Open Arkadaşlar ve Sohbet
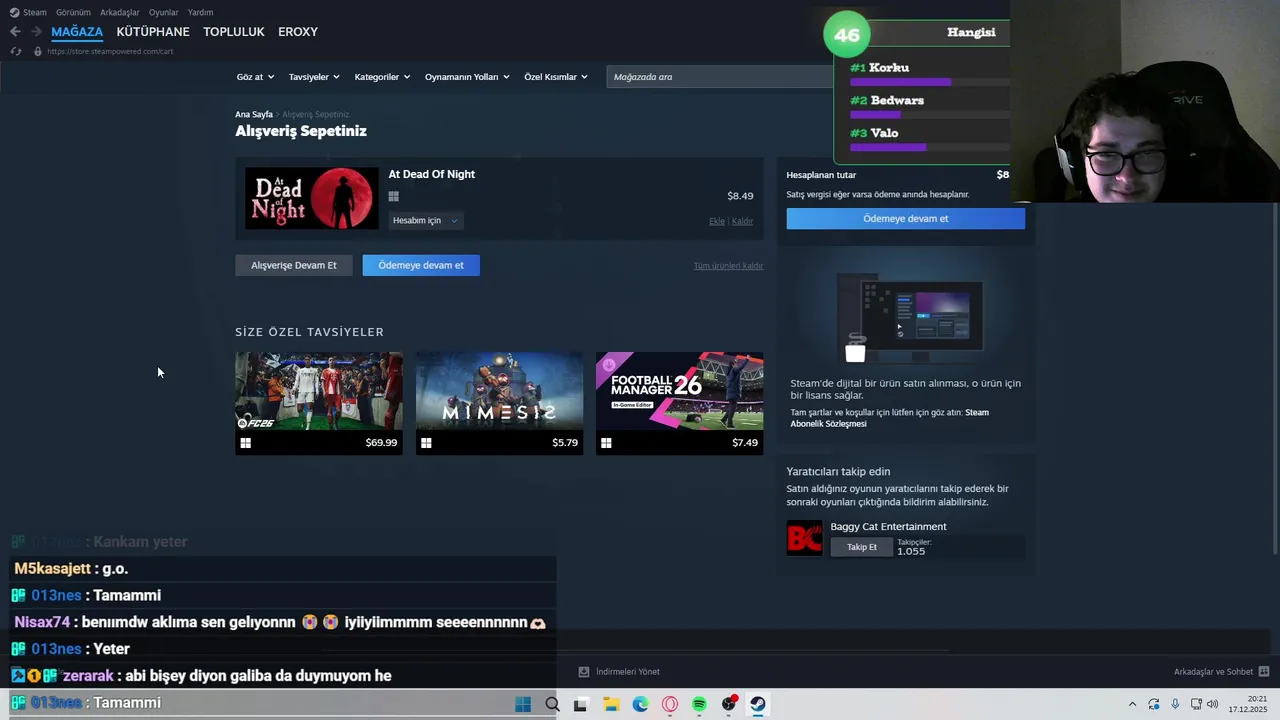 click(1213, 672)
